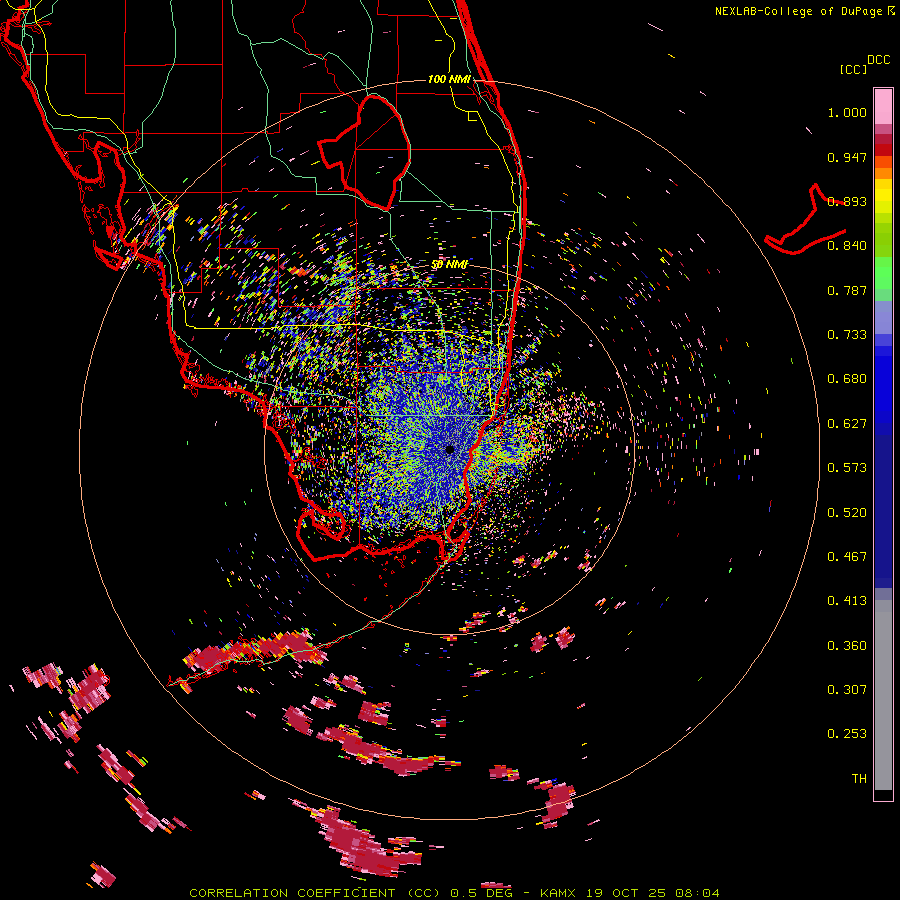The height and width of the screenshot is (900, 900).
Task: Click the 0.520 color scale value
Action: [847, 513]
